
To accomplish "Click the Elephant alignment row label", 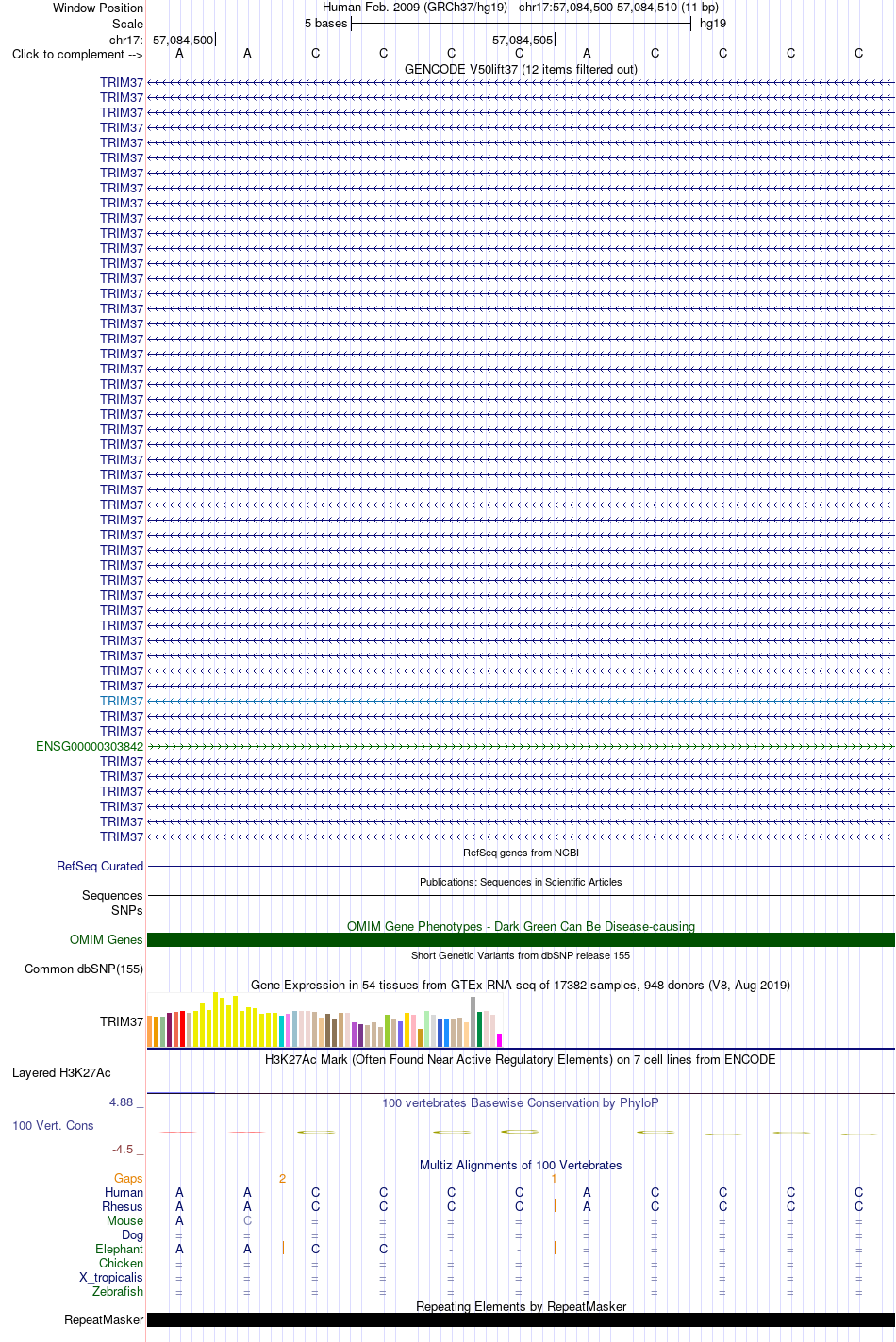I will (x=119, y=1249).
